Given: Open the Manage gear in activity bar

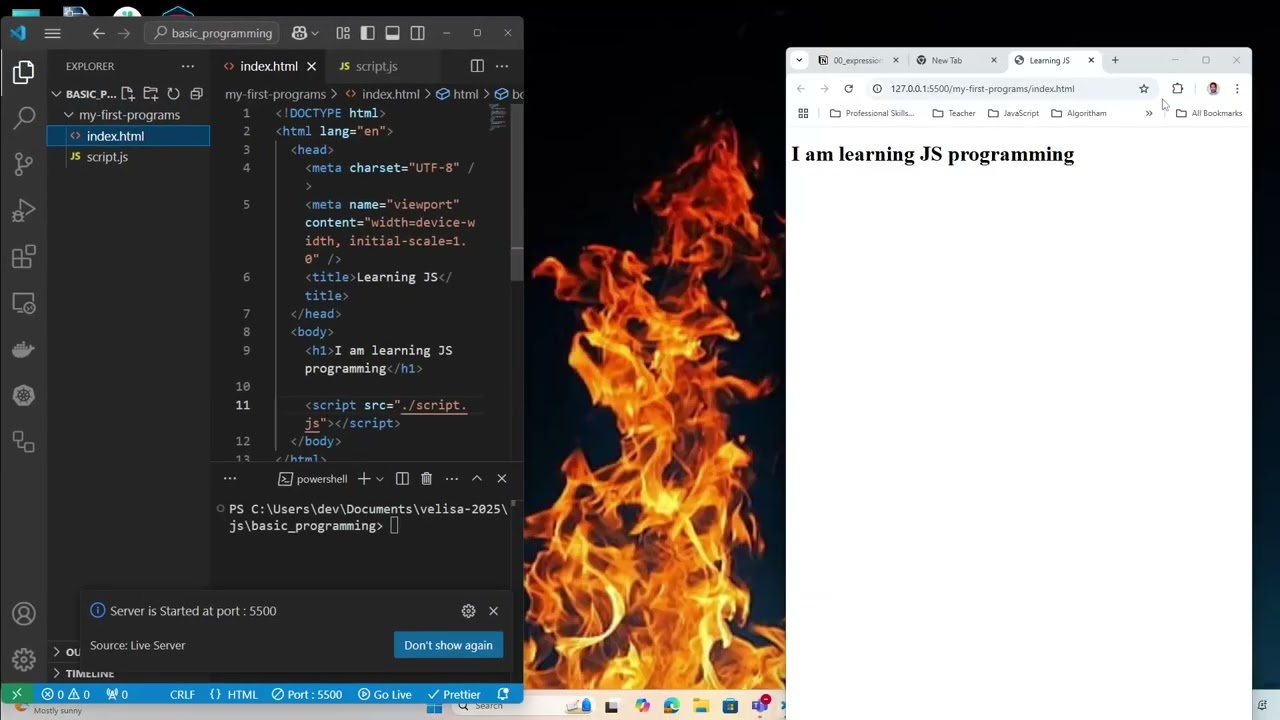Looking at the screenshot, I should (24, 660).
